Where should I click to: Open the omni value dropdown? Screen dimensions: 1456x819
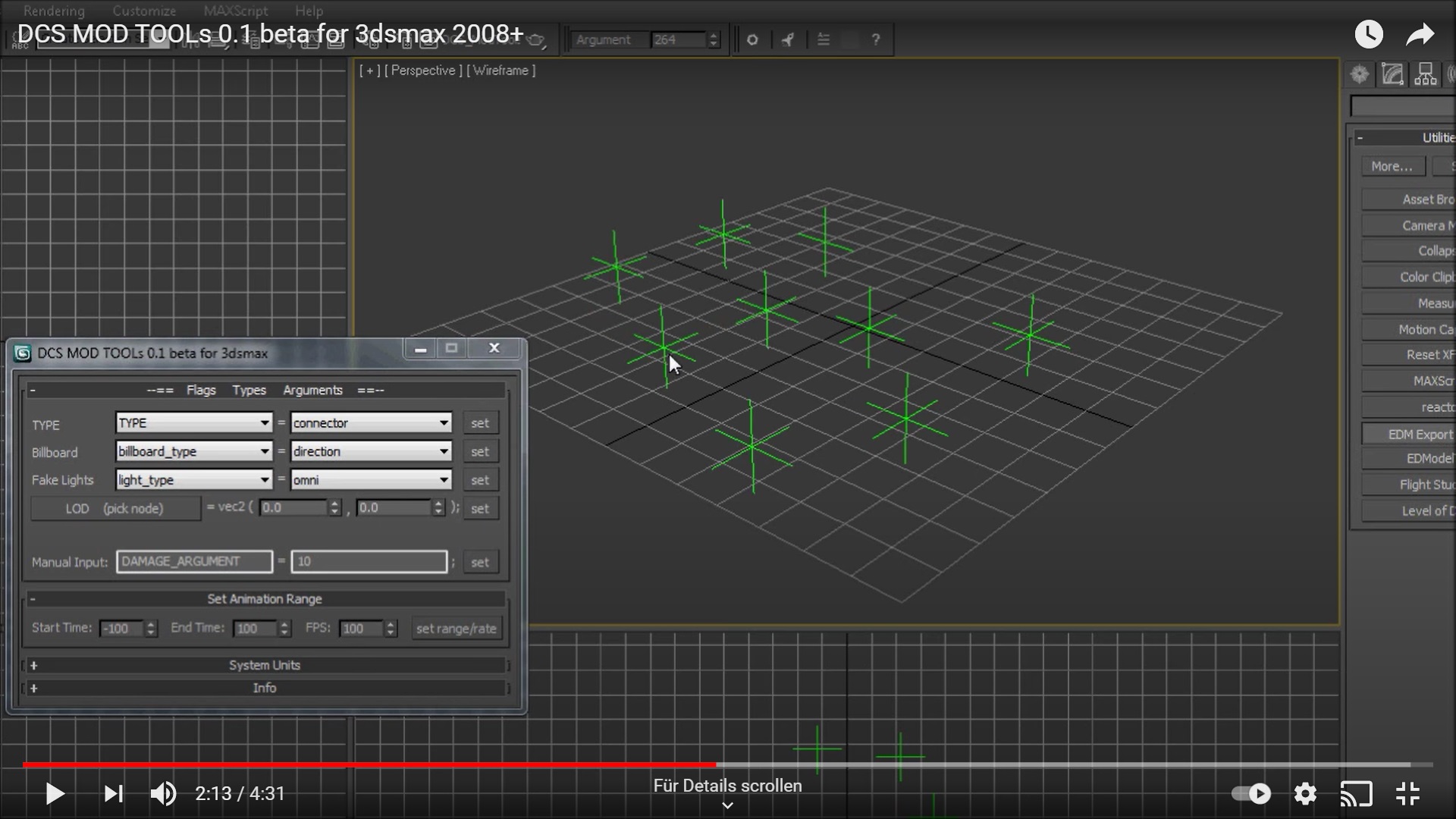tap(372, 480)
